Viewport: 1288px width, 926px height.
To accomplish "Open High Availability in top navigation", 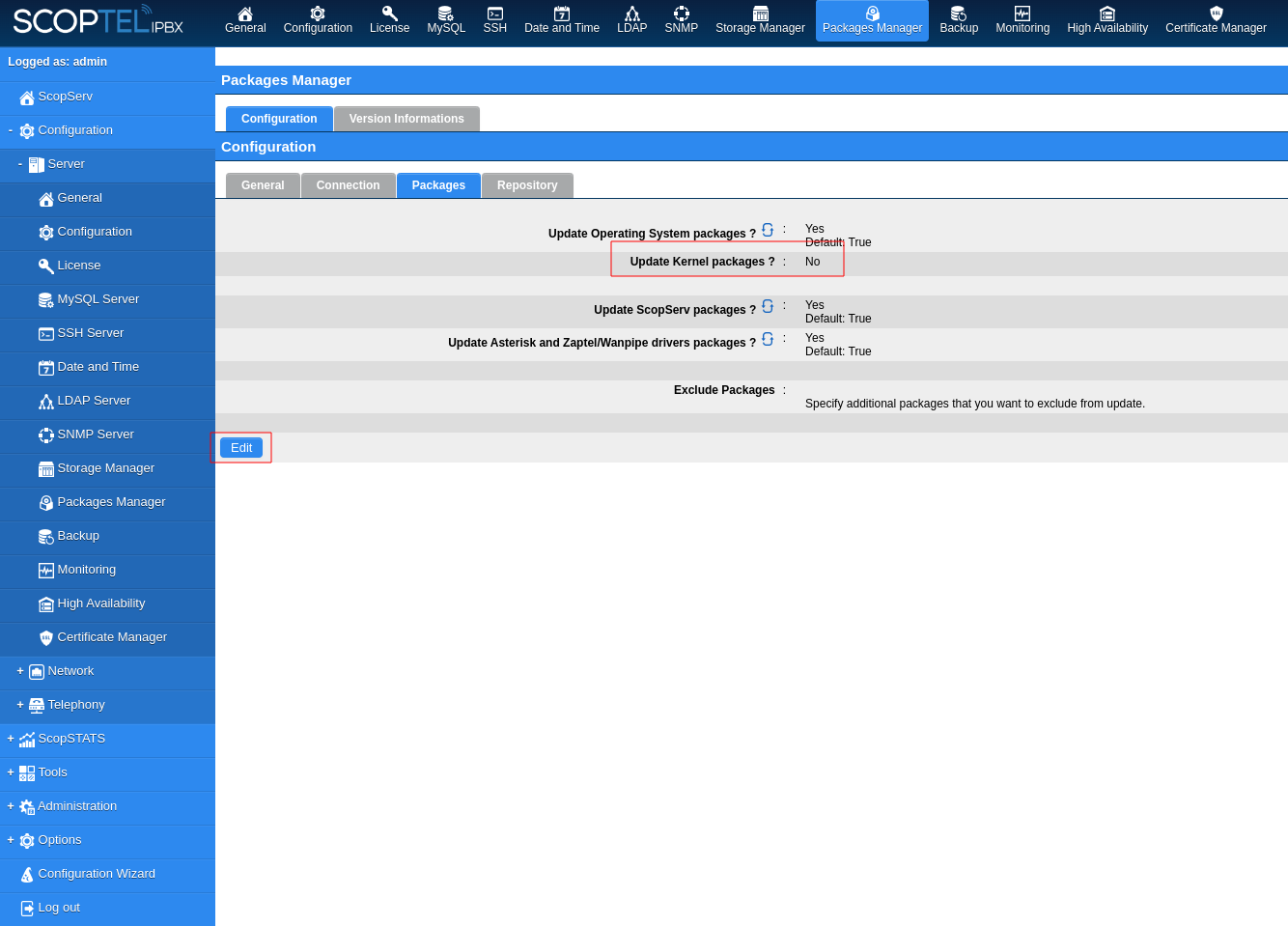I will (1107, 20).
